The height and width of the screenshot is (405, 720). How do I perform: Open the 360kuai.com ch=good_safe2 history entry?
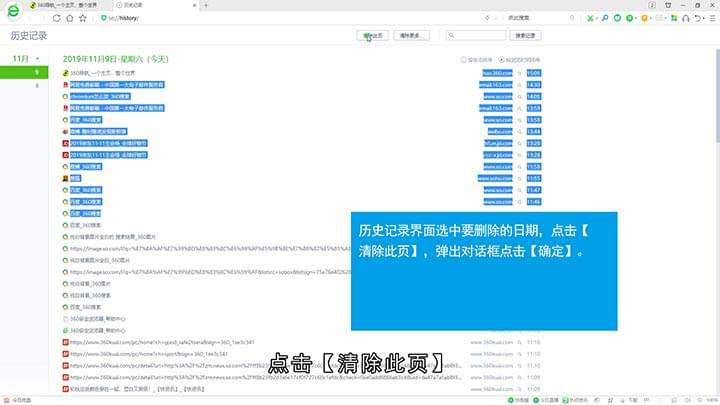point(162,342)
